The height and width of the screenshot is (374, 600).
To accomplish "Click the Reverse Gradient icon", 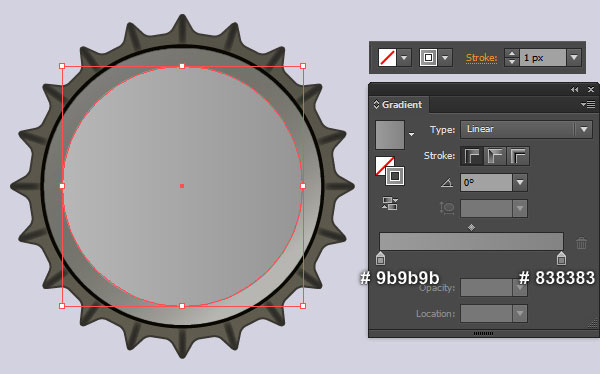I will click(x=390, y=203).
